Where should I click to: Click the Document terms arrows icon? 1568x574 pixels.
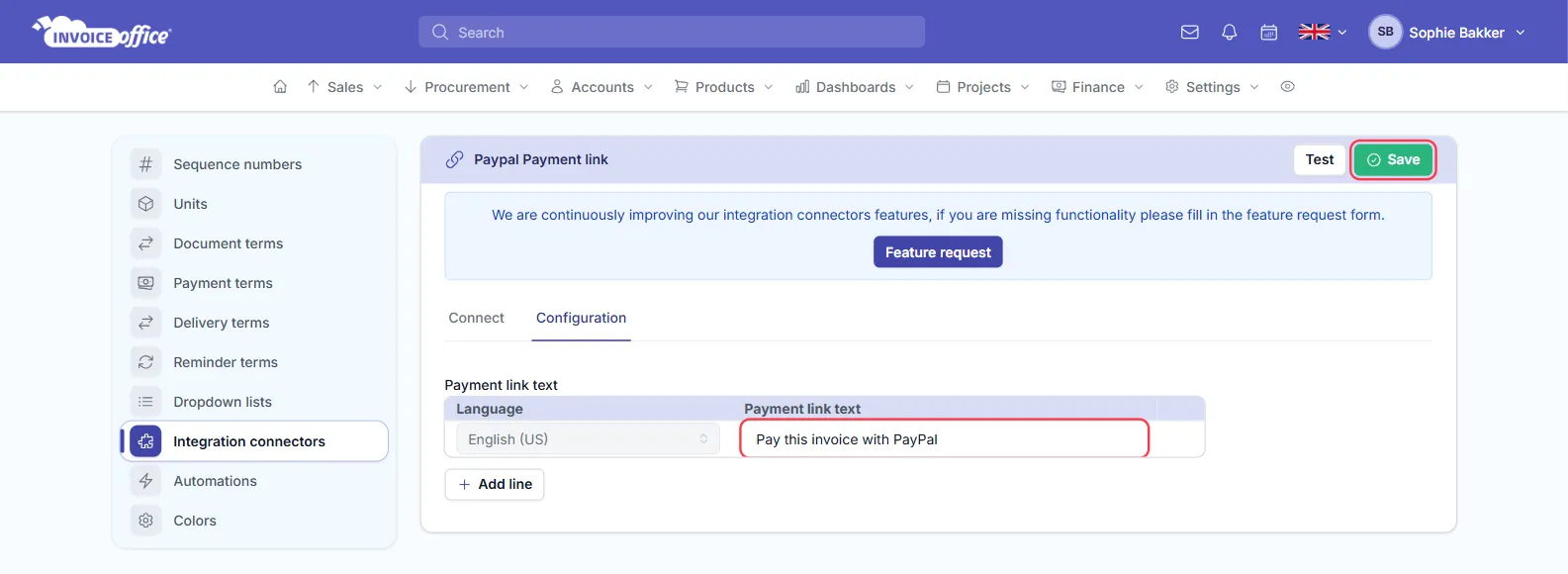click(145, 243)
